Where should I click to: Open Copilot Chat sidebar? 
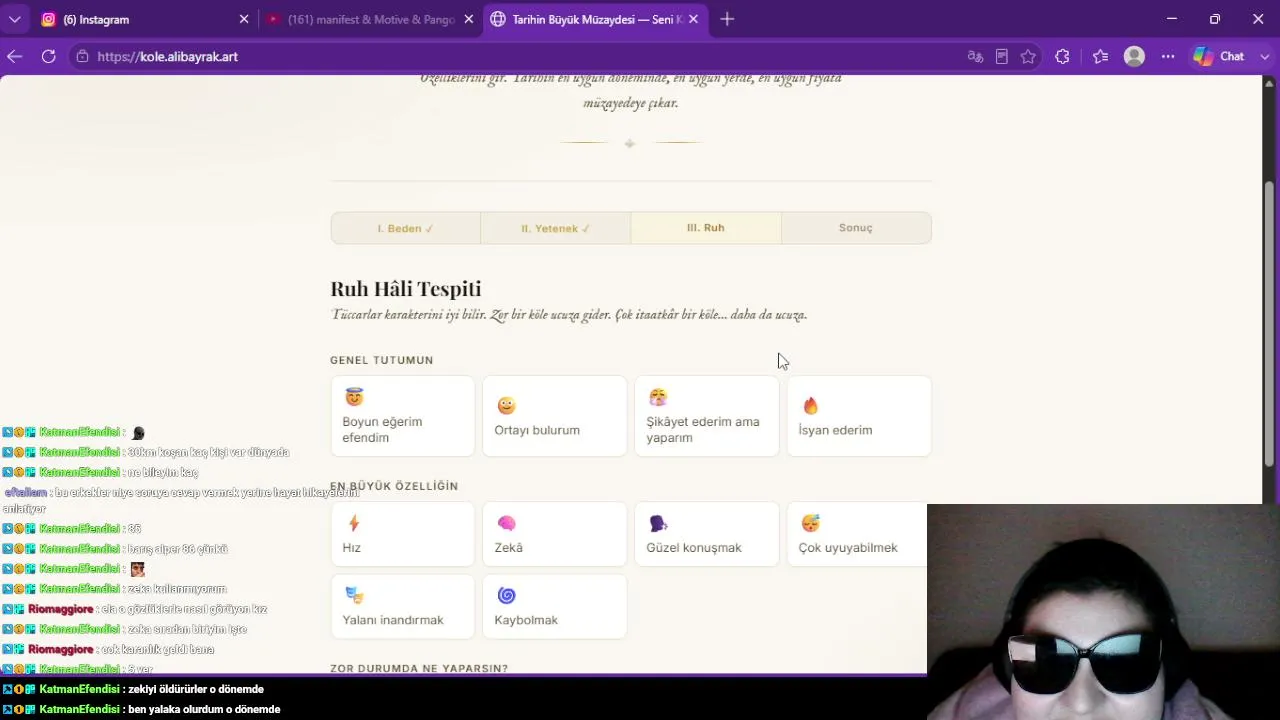tap(1219, 57)
